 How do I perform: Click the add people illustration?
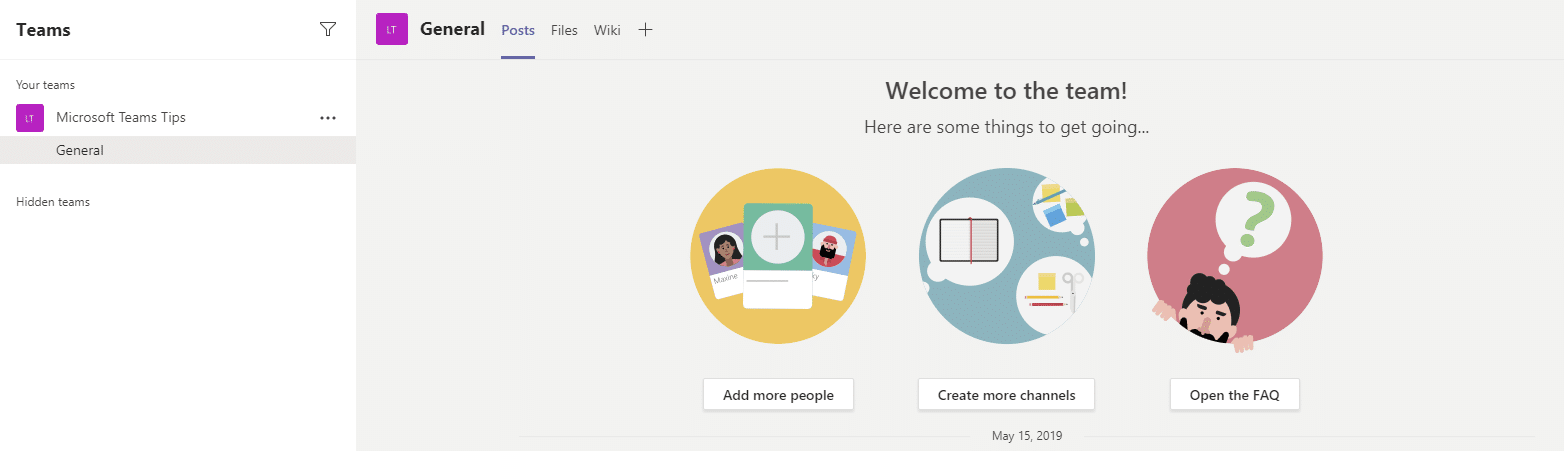pos(778,256)
